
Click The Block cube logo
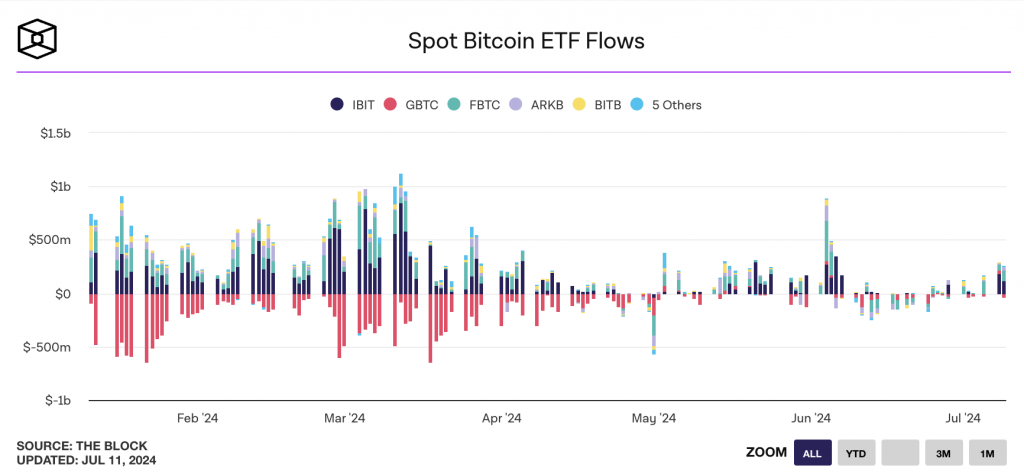pyautogui.click(x=37, y=38)
